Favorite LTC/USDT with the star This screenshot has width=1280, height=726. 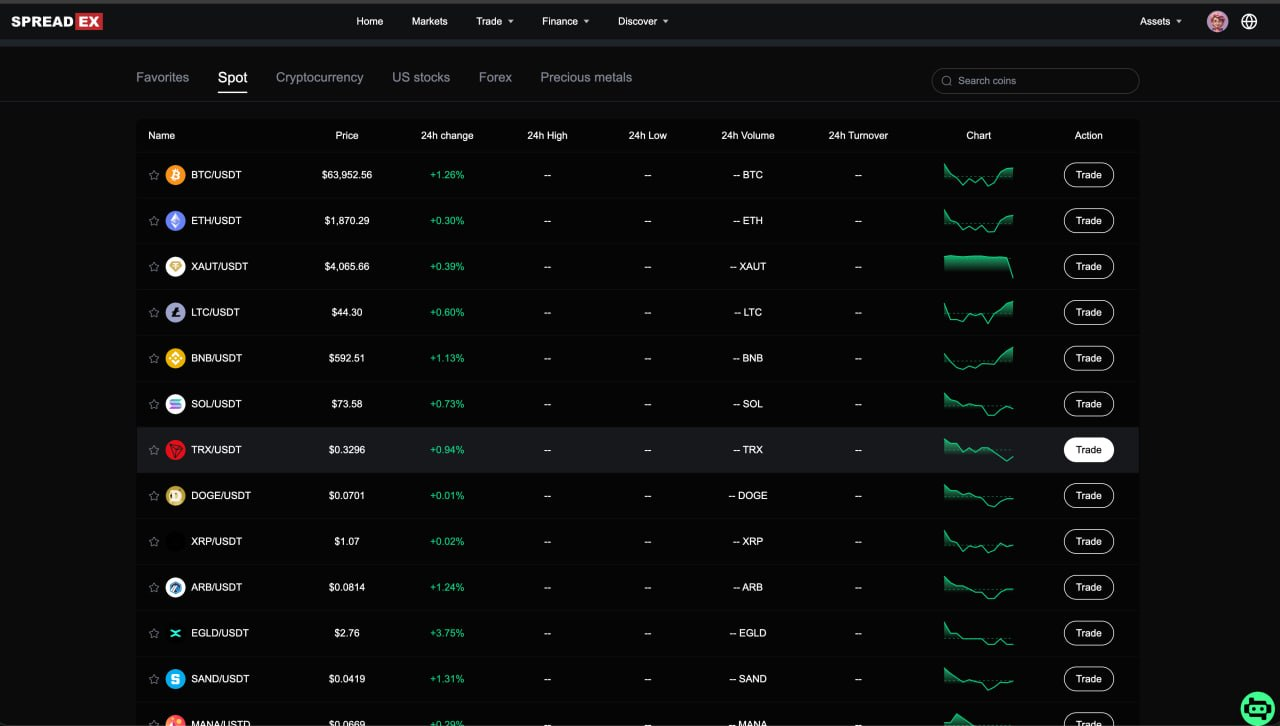[154, 313]
